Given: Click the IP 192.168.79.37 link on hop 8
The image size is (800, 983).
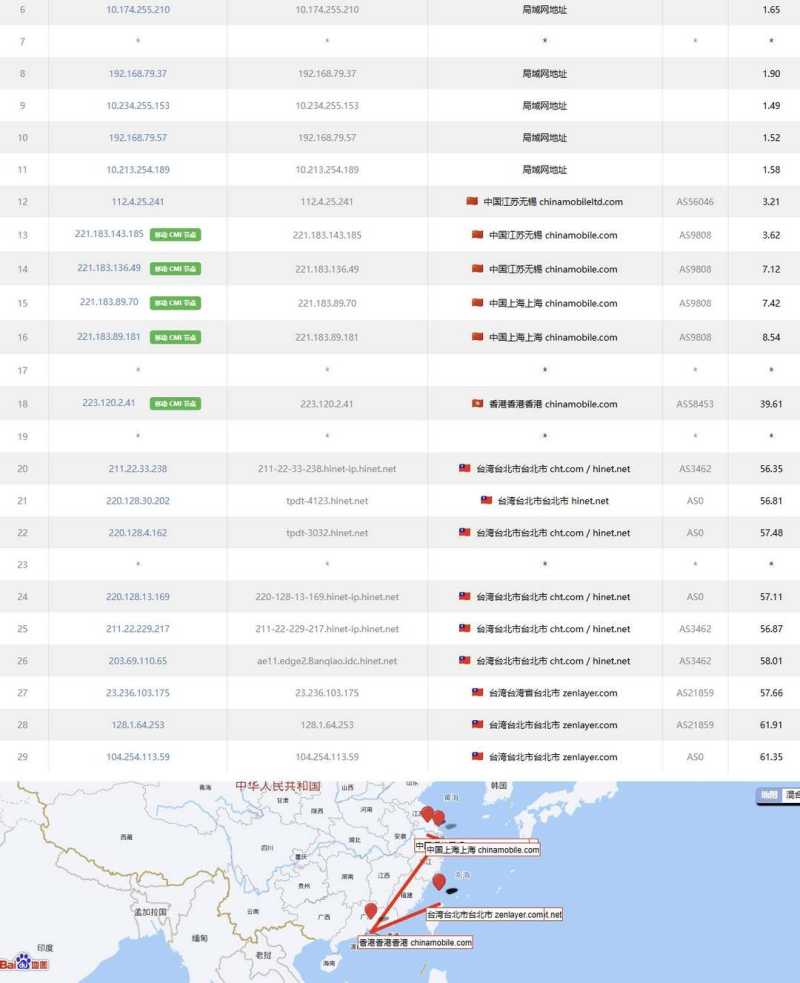Looking at the screenshot, I should 137,73.
